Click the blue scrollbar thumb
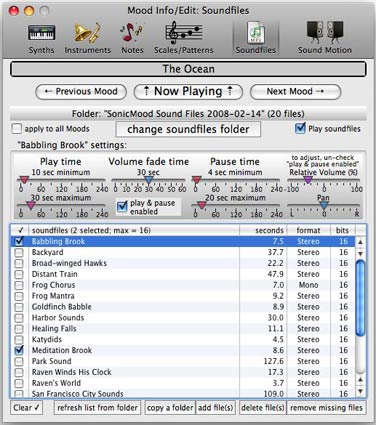This screenshot has height=425, width=376. point(360,298)
